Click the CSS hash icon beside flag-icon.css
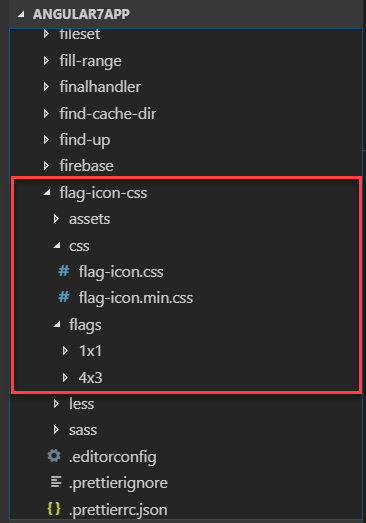Screen dimensions: 366x523 click(64, 271)
